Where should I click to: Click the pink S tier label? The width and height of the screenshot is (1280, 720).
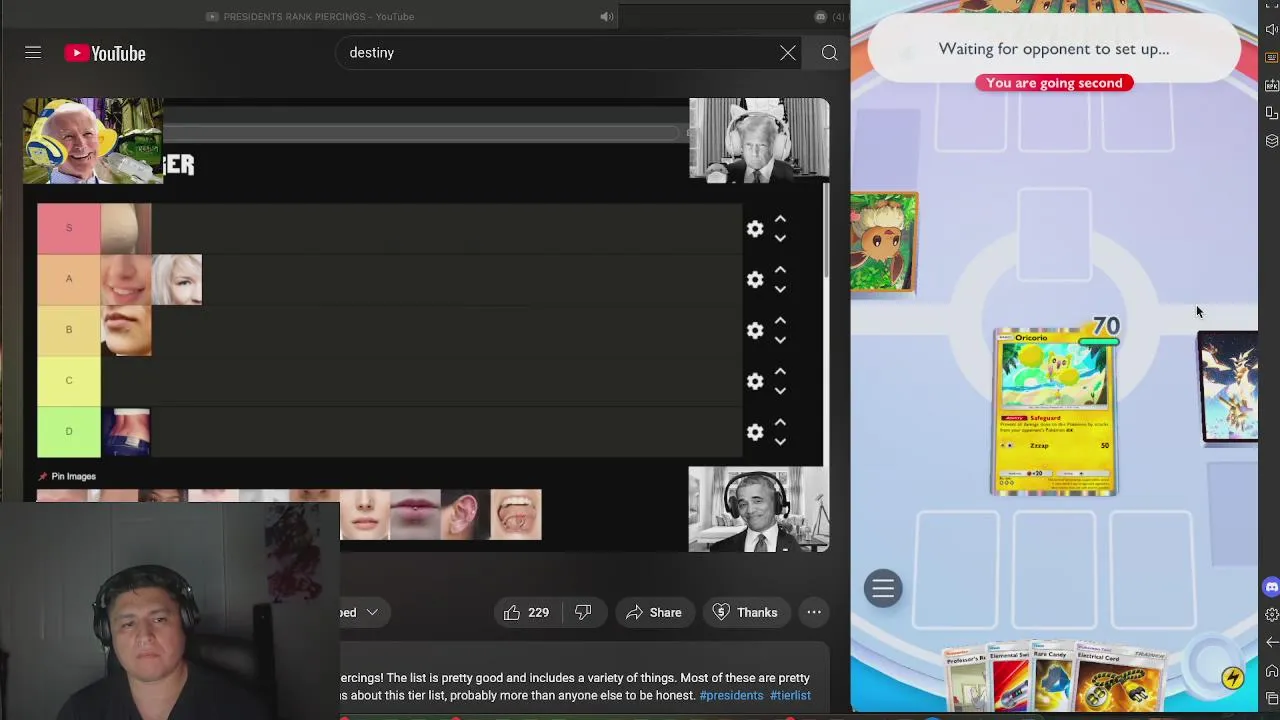(69, 229)
